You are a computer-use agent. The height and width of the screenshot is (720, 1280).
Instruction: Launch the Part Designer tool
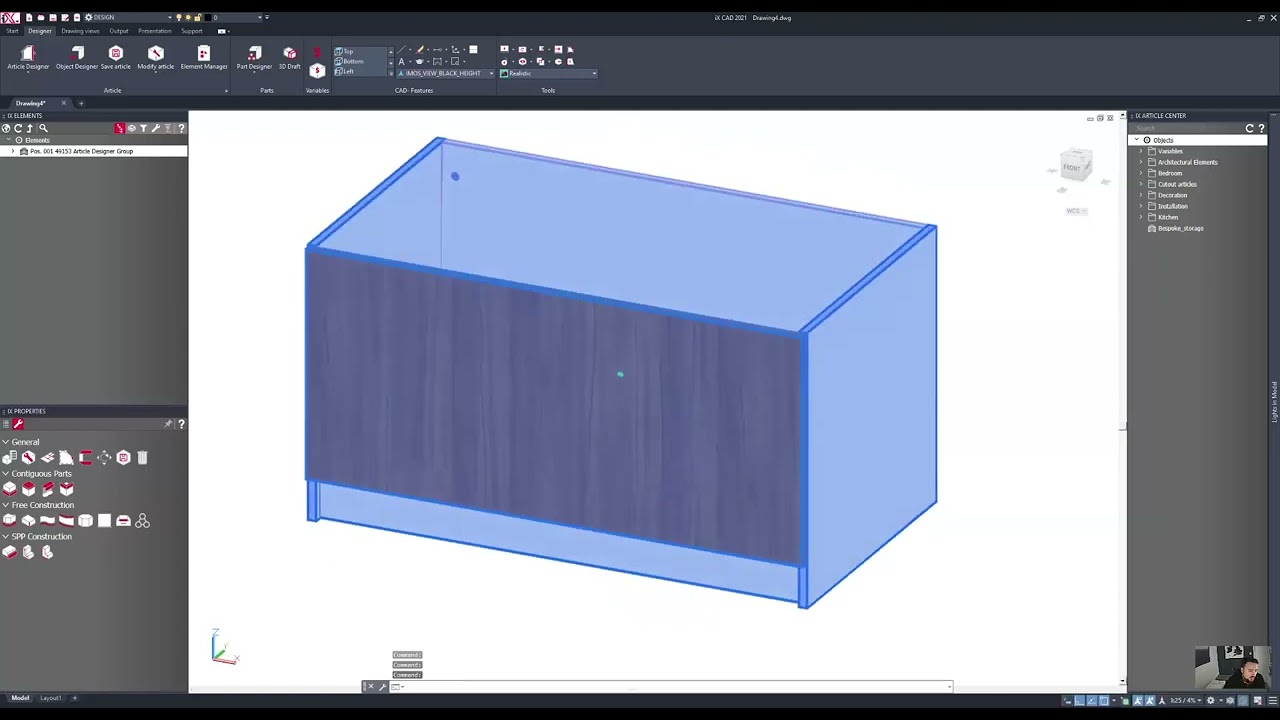click(x=254, y=58)
